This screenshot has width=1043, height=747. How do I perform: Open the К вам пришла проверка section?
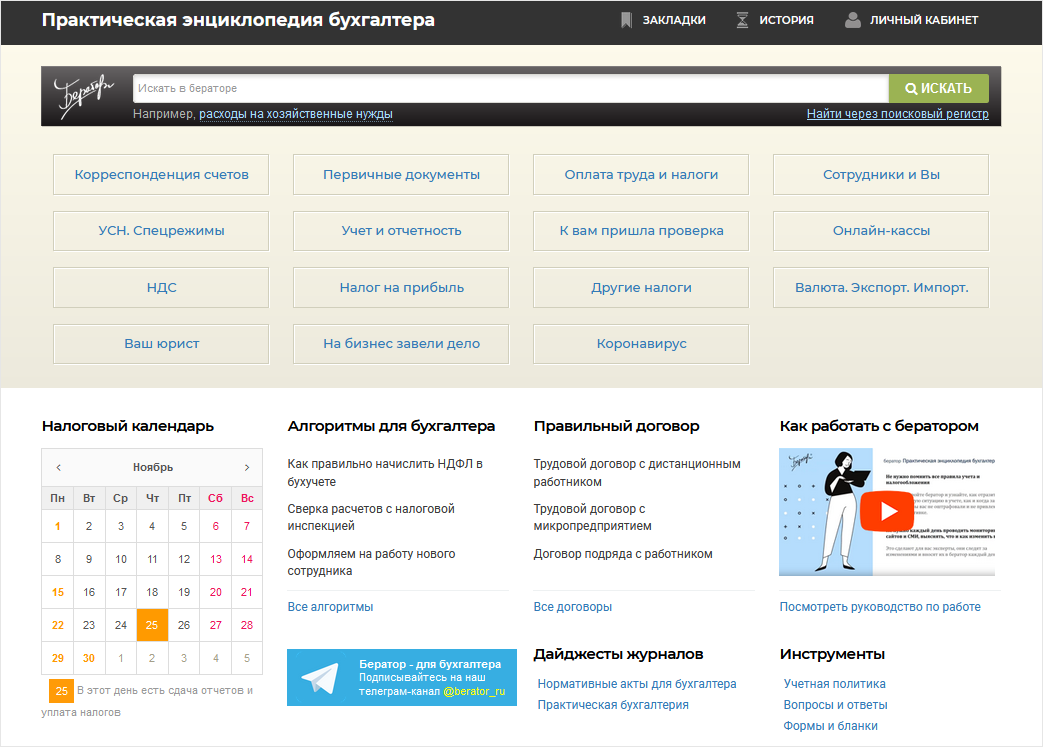coord(641,231)
